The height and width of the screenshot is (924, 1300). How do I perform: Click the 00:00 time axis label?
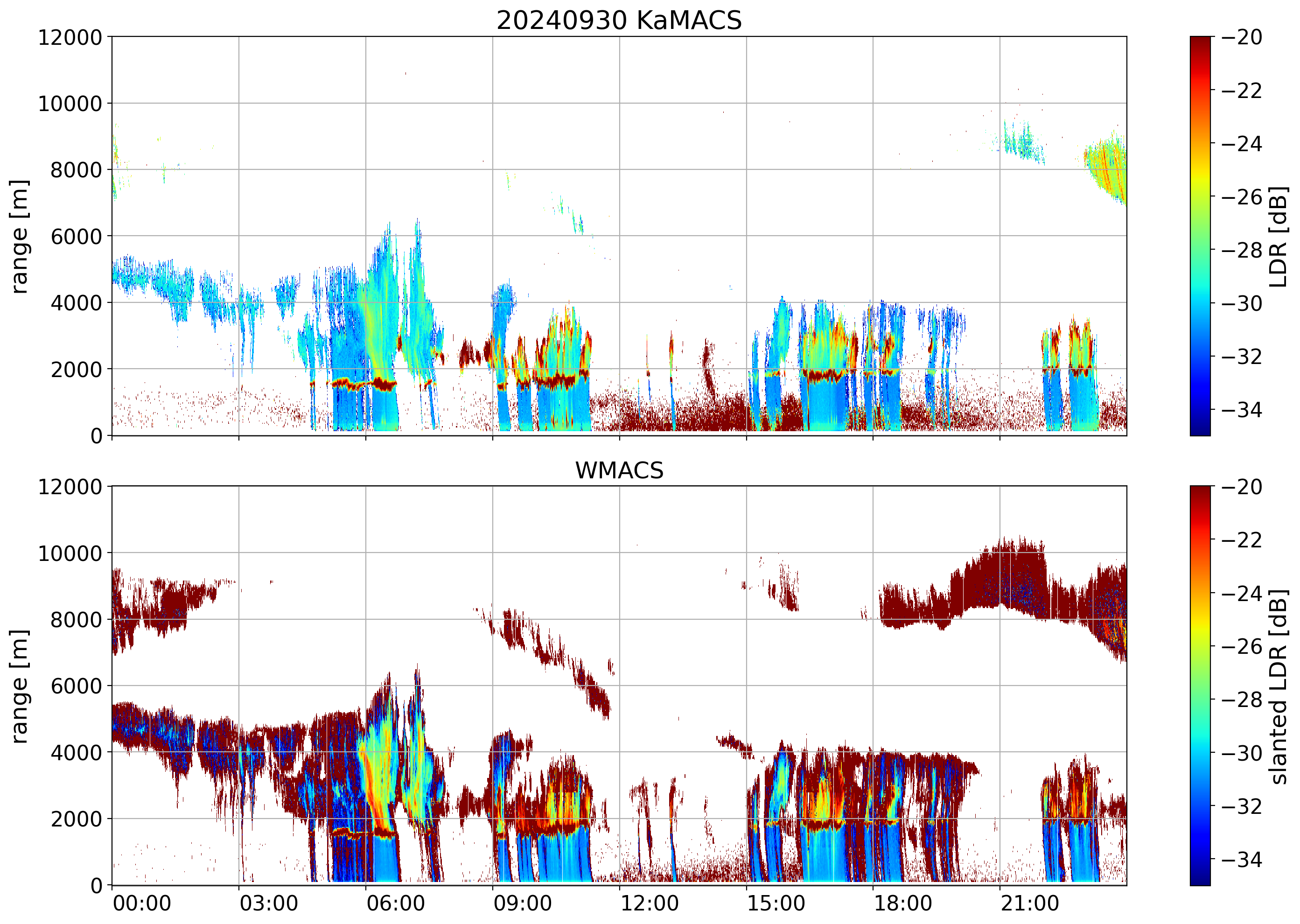142,903
